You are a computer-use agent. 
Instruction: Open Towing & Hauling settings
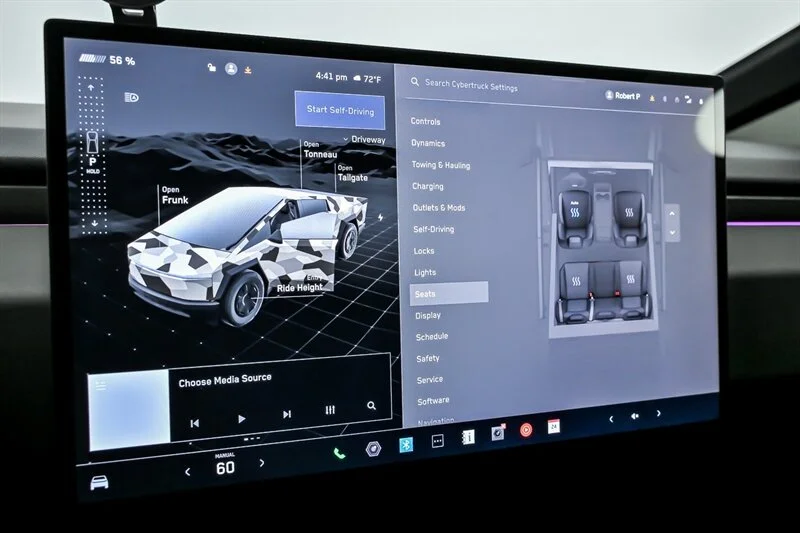pos(441,165)
